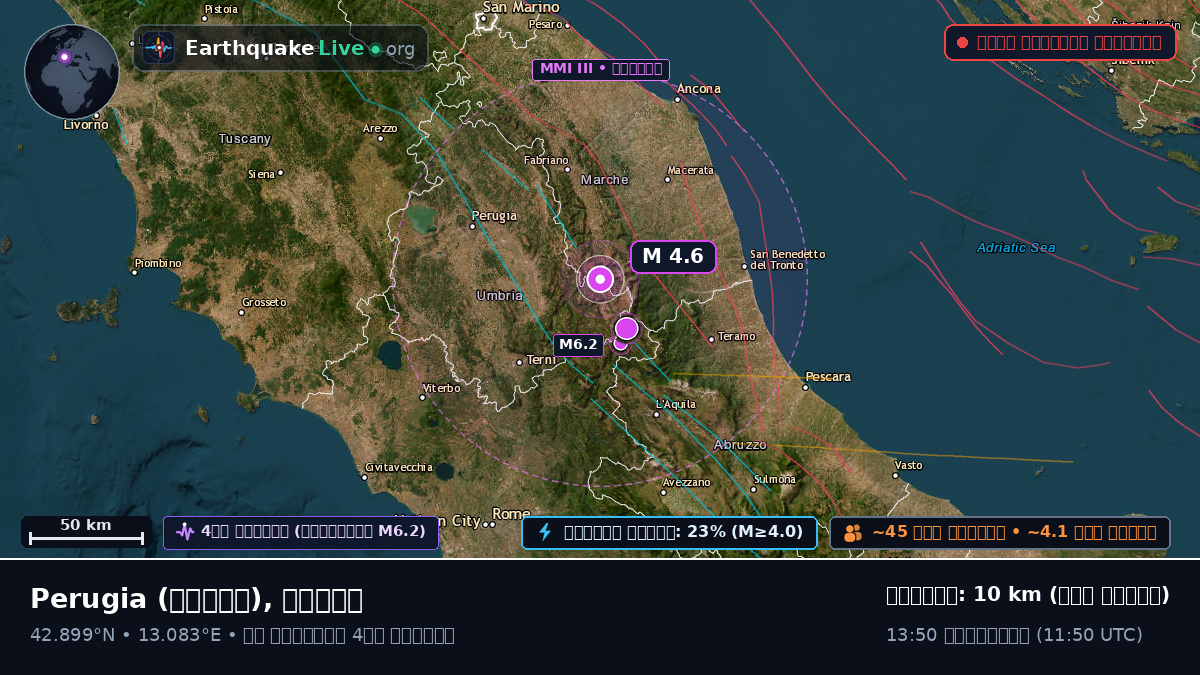Click the L'Aquila city label

tap(675, 404)
